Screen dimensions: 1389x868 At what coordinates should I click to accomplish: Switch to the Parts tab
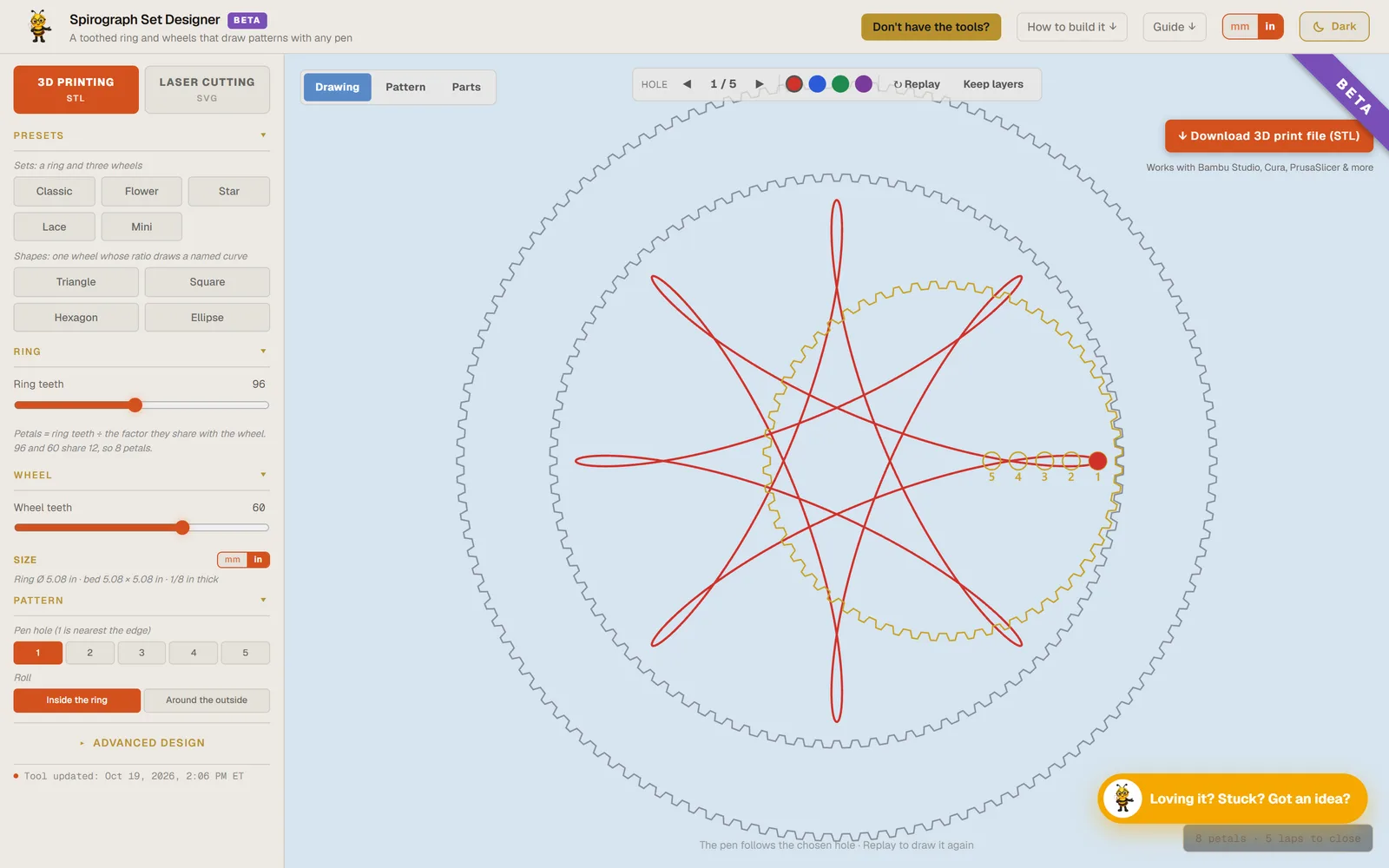tap(466, 87)
